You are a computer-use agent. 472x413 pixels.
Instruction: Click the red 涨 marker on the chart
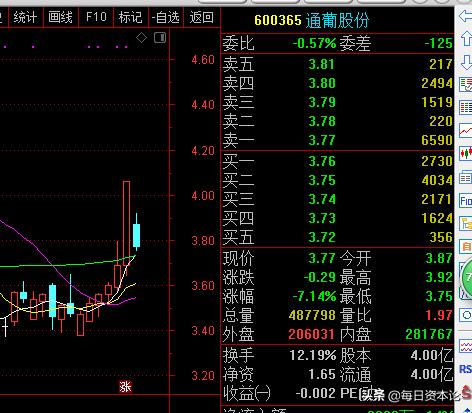[125, 387]
